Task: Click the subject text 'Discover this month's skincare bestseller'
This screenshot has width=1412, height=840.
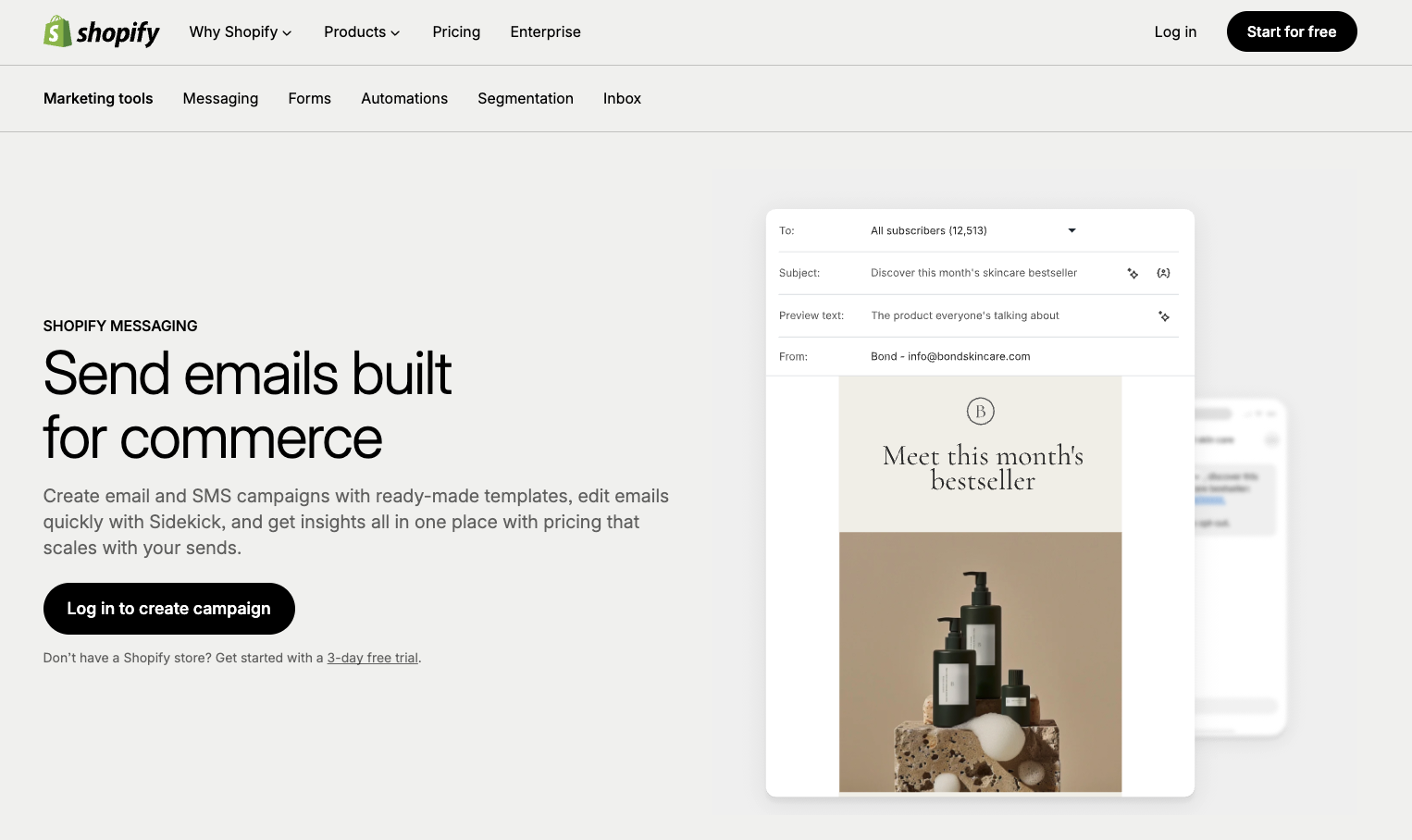Action: 973,273
